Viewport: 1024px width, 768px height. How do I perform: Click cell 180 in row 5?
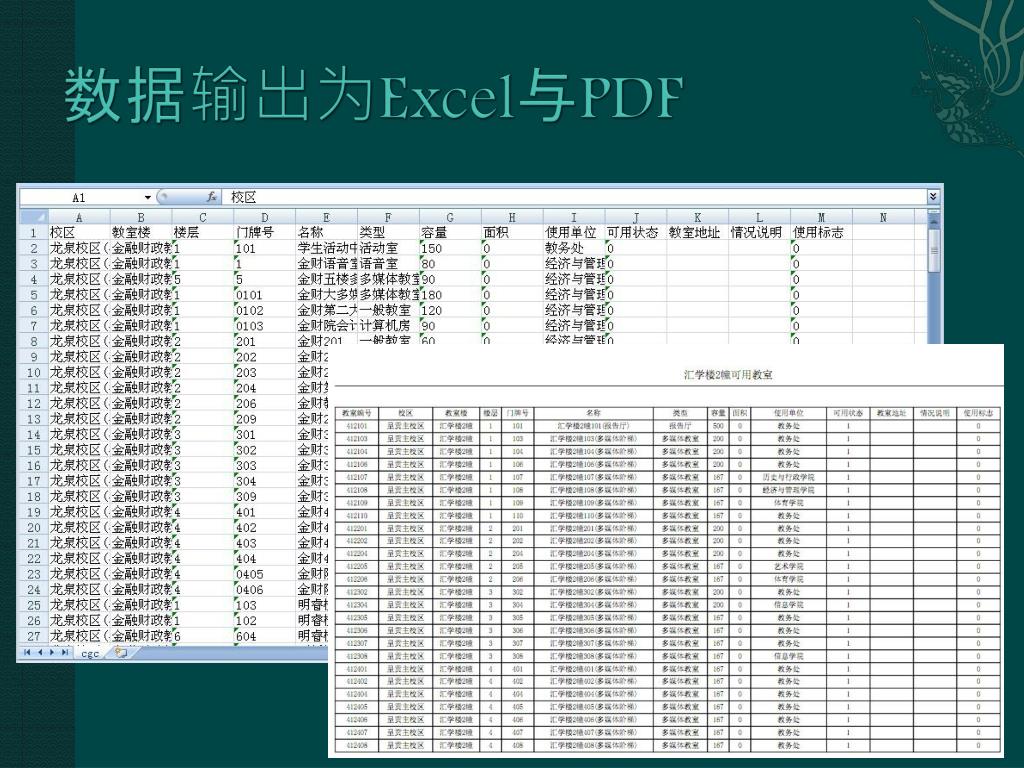tap(450, 295)
